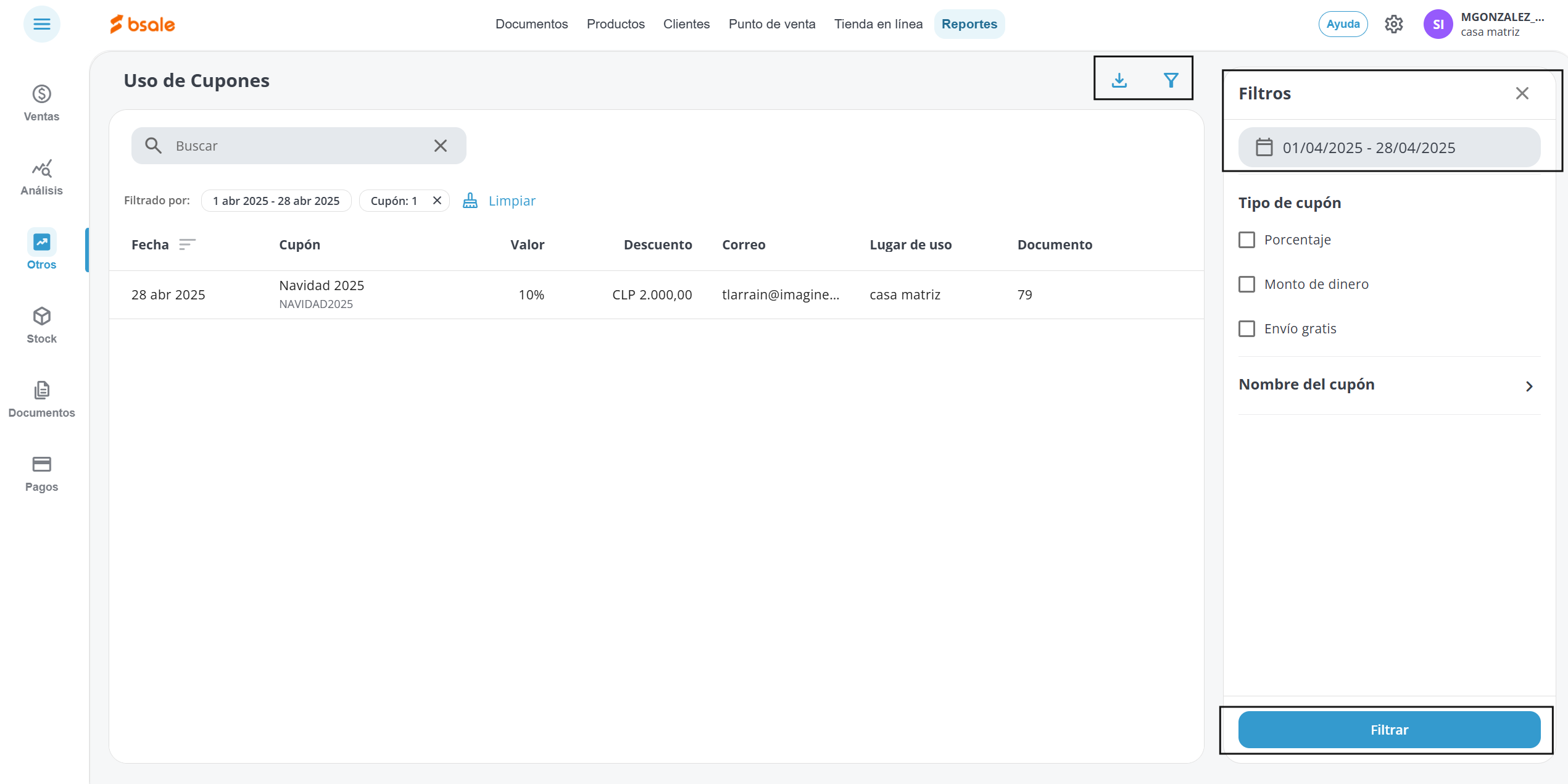Click the download report icon
Viewport: 1568px width, 784px height.
[x=1119, y=80]
